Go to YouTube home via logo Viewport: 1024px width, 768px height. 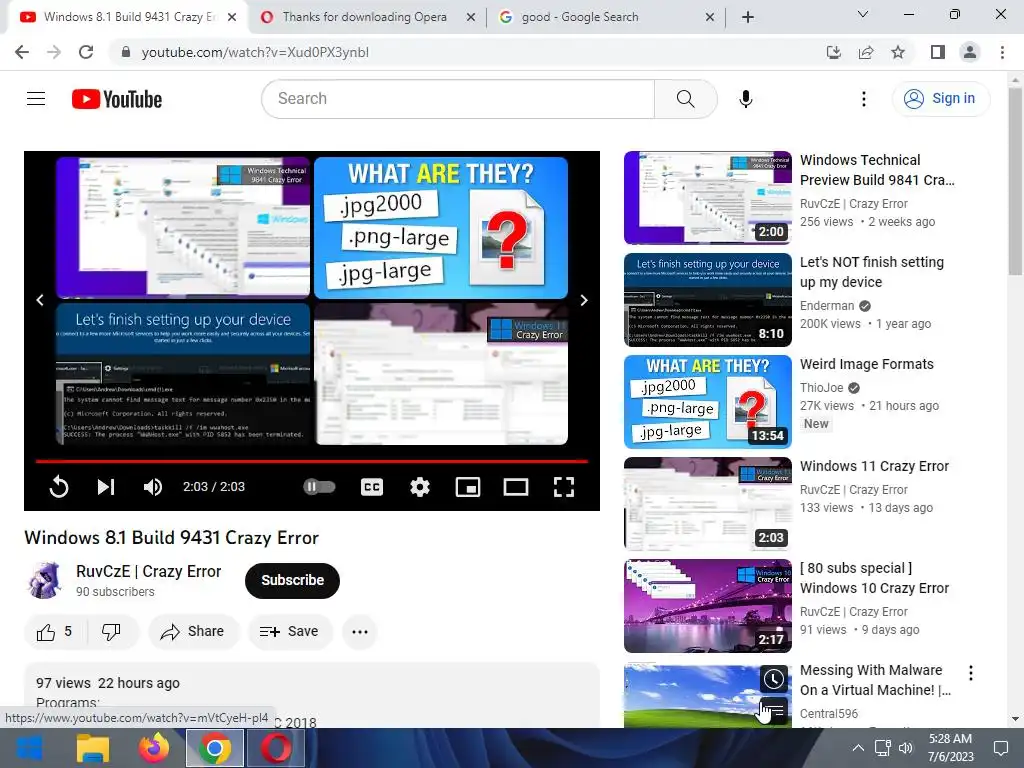(x=117, y=99)
